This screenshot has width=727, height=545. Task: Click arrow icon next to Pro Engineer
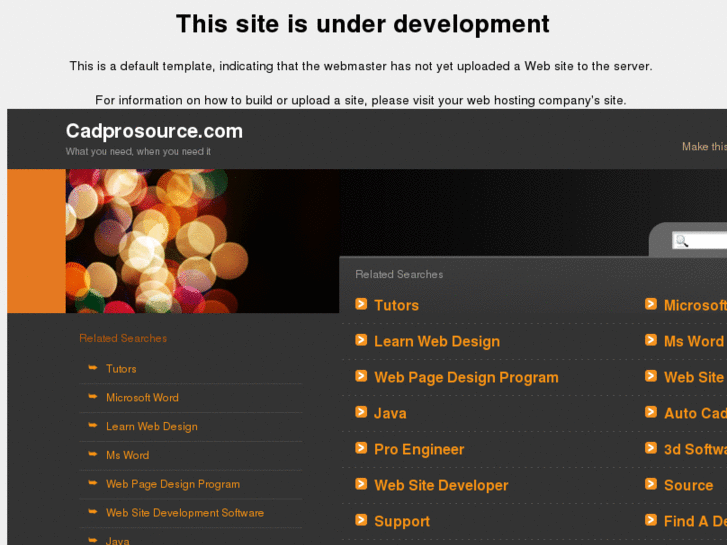tap(361, 448)
